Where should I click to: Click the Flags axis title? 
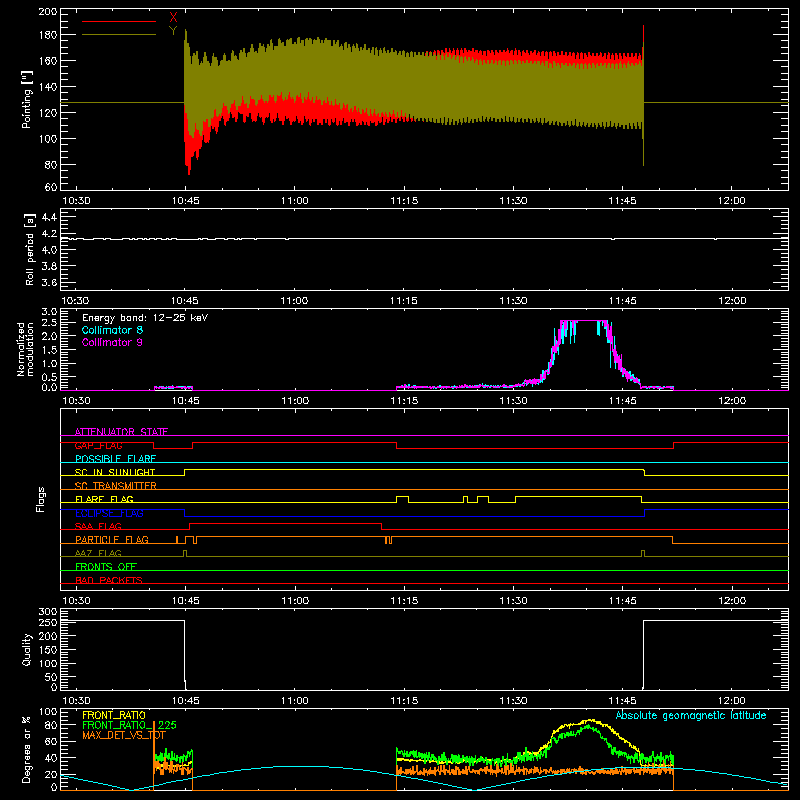coord(41,499)
